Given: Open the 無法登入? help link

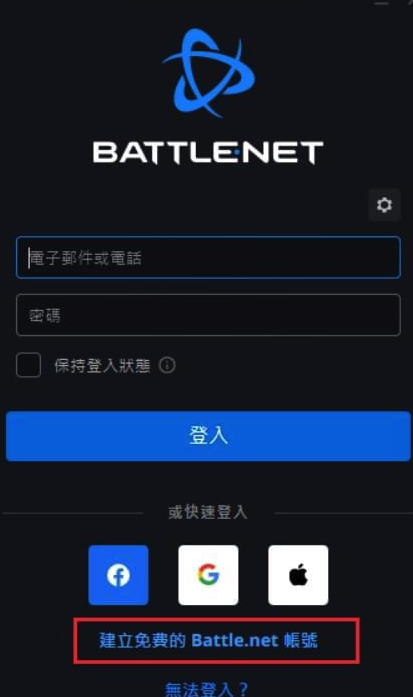Looking at the screenshot, I should tap(206, 690).
